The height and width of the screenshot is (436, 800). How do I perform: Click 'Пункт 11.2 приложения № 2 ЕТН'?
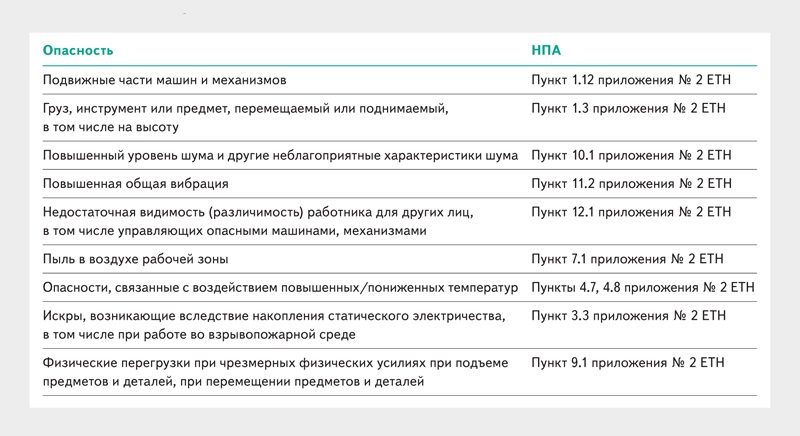632,184
